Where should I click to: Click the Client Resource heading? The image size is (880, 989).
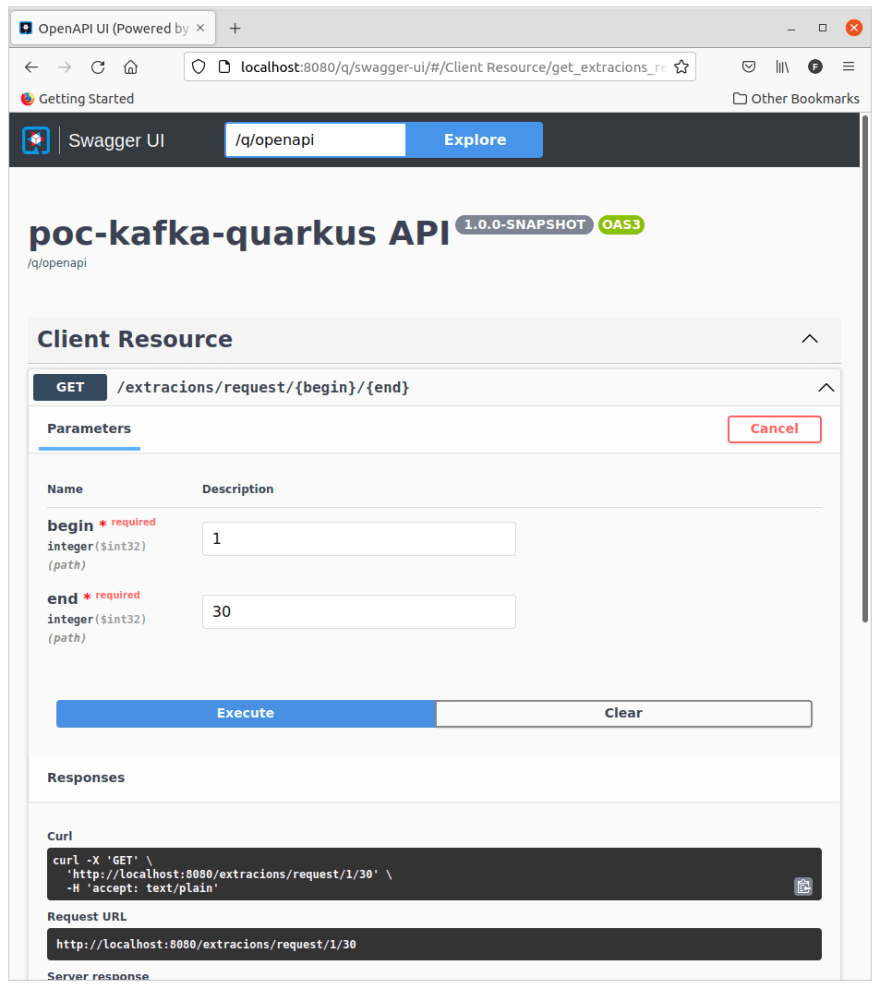(135, 339)
